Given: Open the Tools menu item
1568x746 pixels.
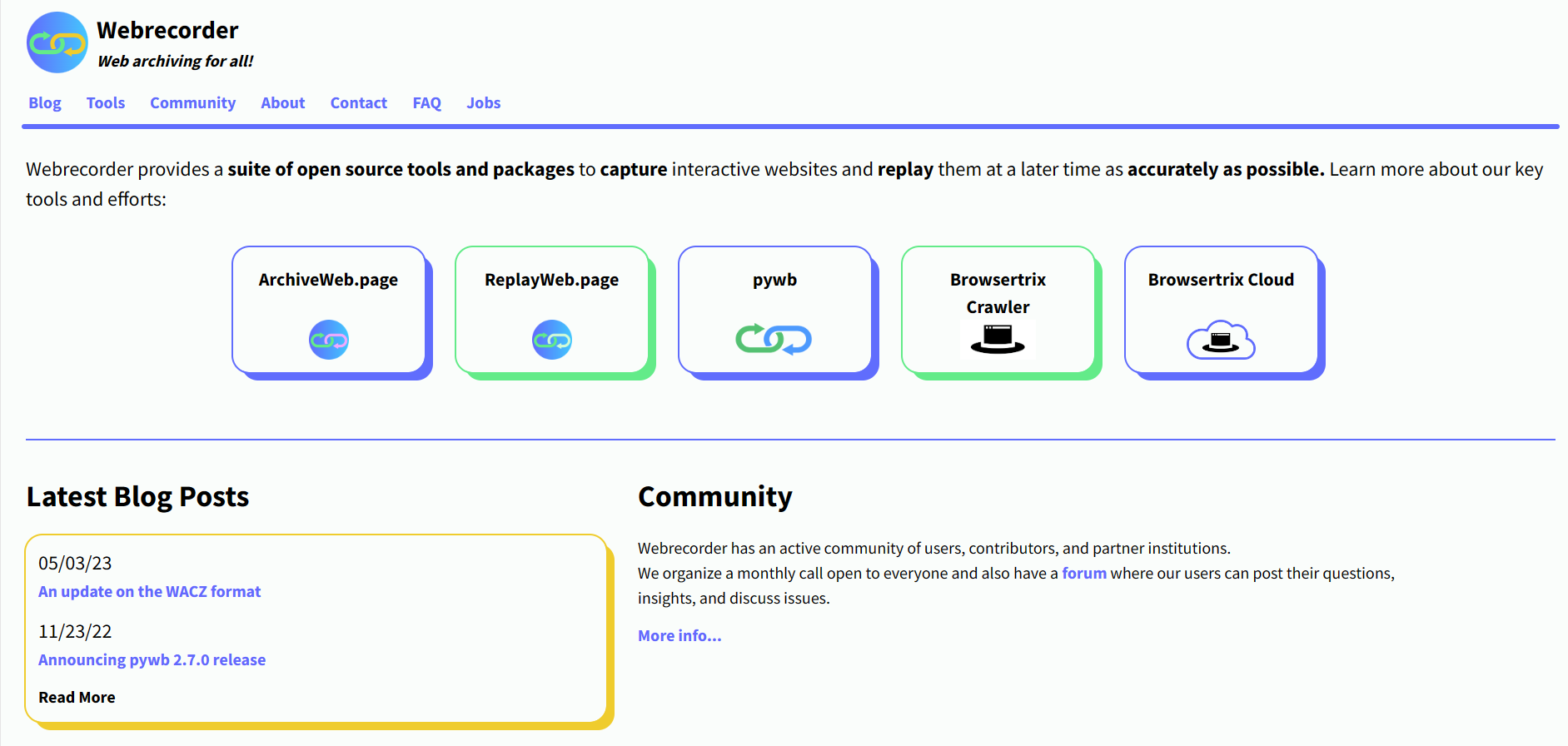Looking at the screenshot, I should click(x=106, y=102).
